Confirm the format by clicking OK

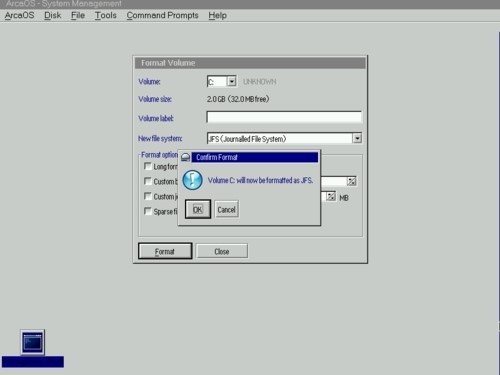(x=198, y=209)
